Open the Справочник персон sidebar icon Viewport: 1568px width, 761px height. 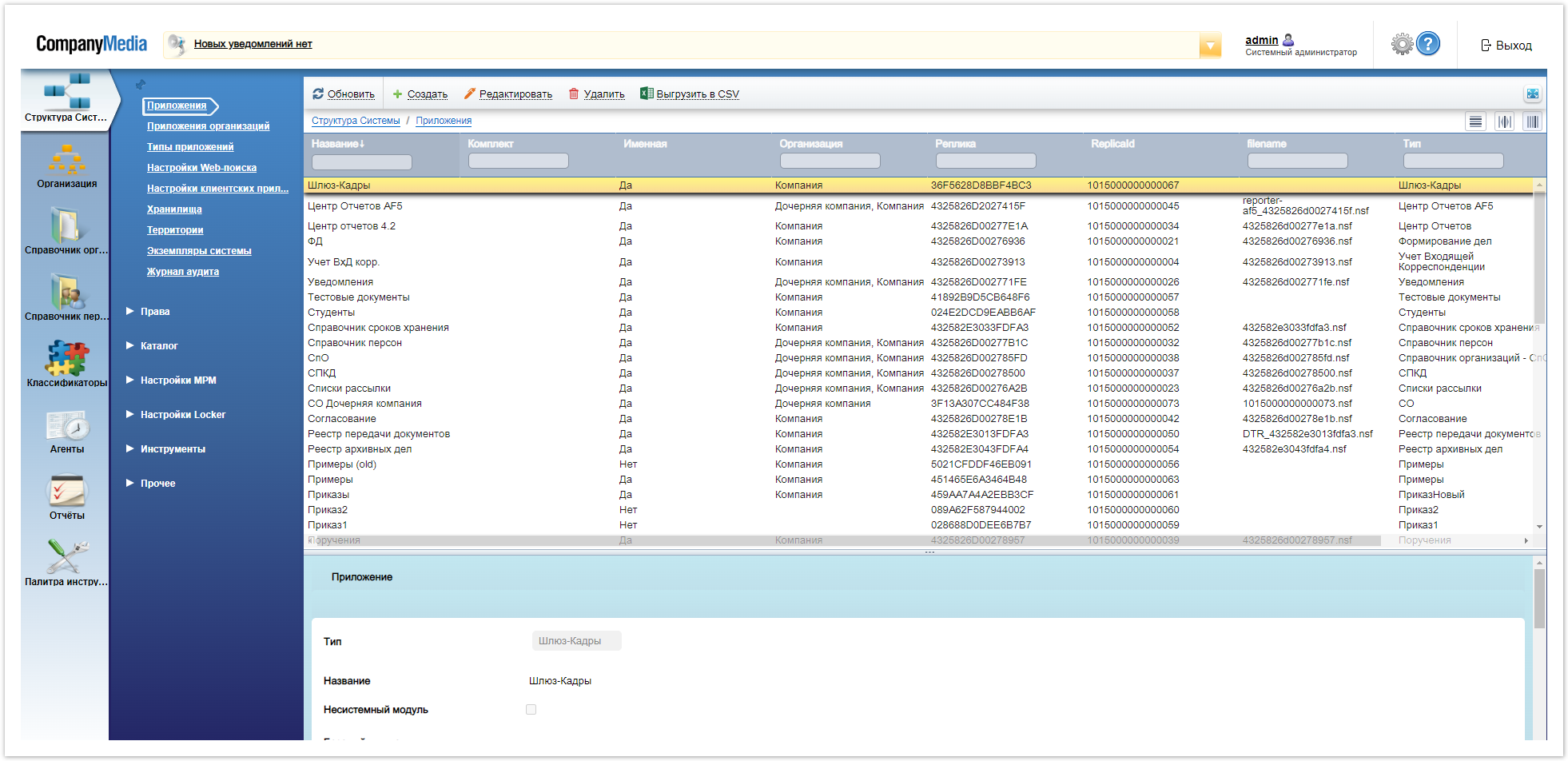[x=66, y=297]
